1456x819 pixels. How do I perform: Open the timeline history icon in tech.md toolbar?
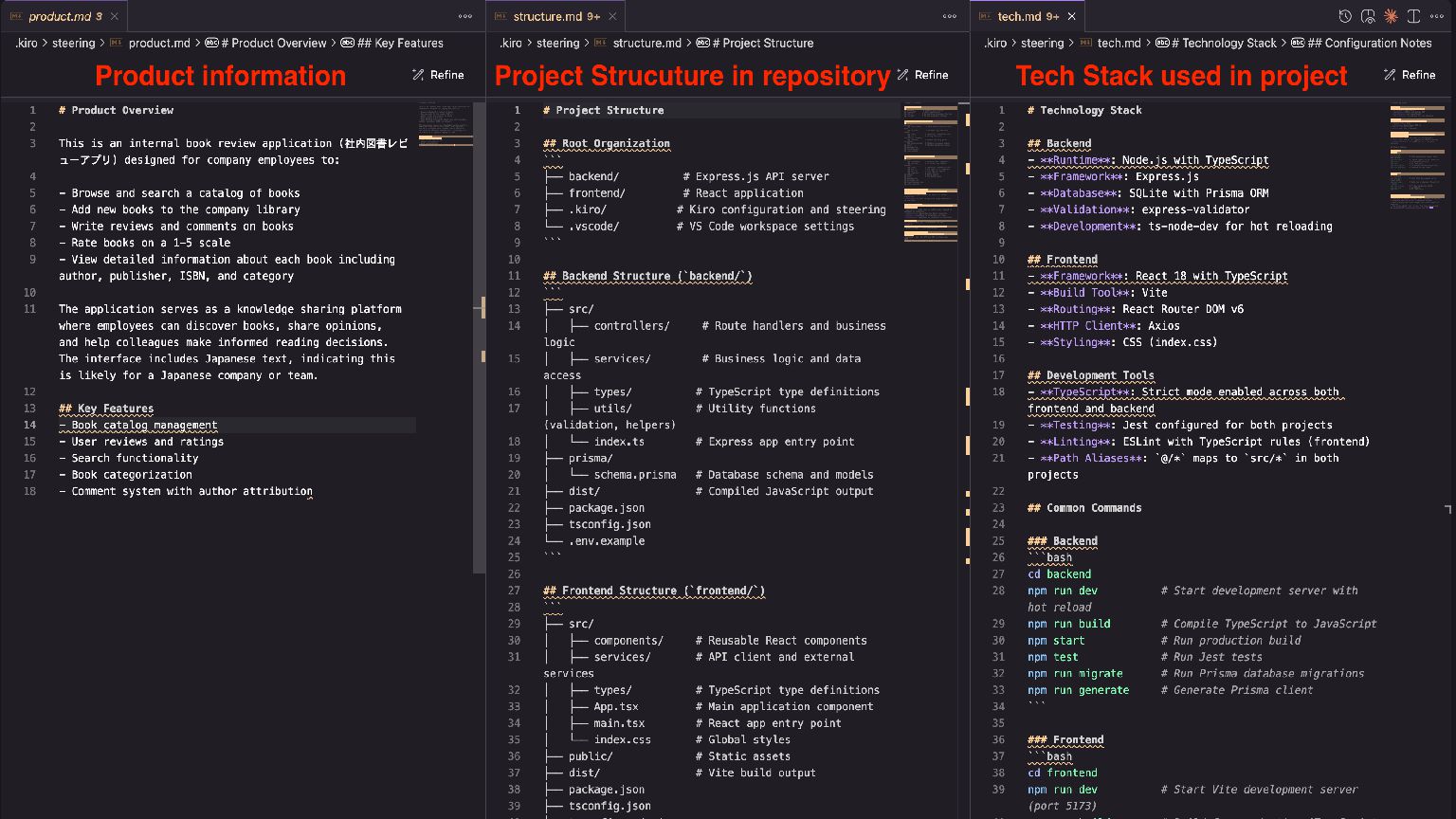tap(1344, 16)
